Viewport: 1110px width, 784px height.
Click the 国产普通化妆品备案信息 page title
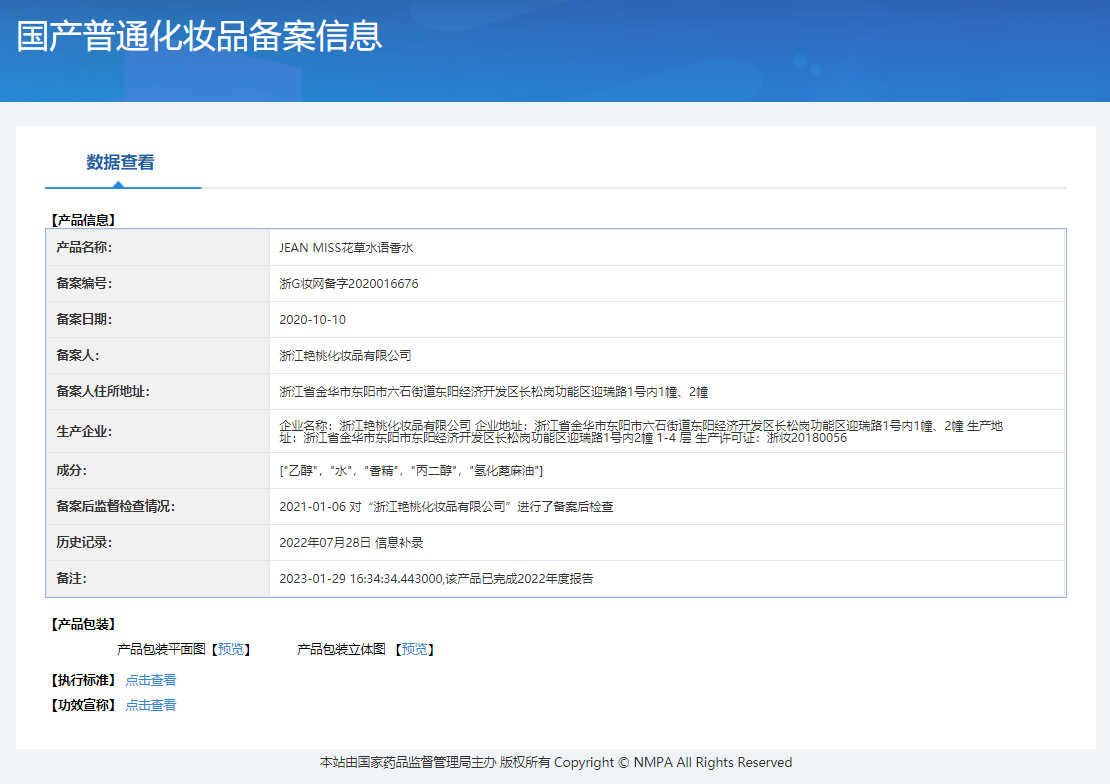tap(200, 36)
